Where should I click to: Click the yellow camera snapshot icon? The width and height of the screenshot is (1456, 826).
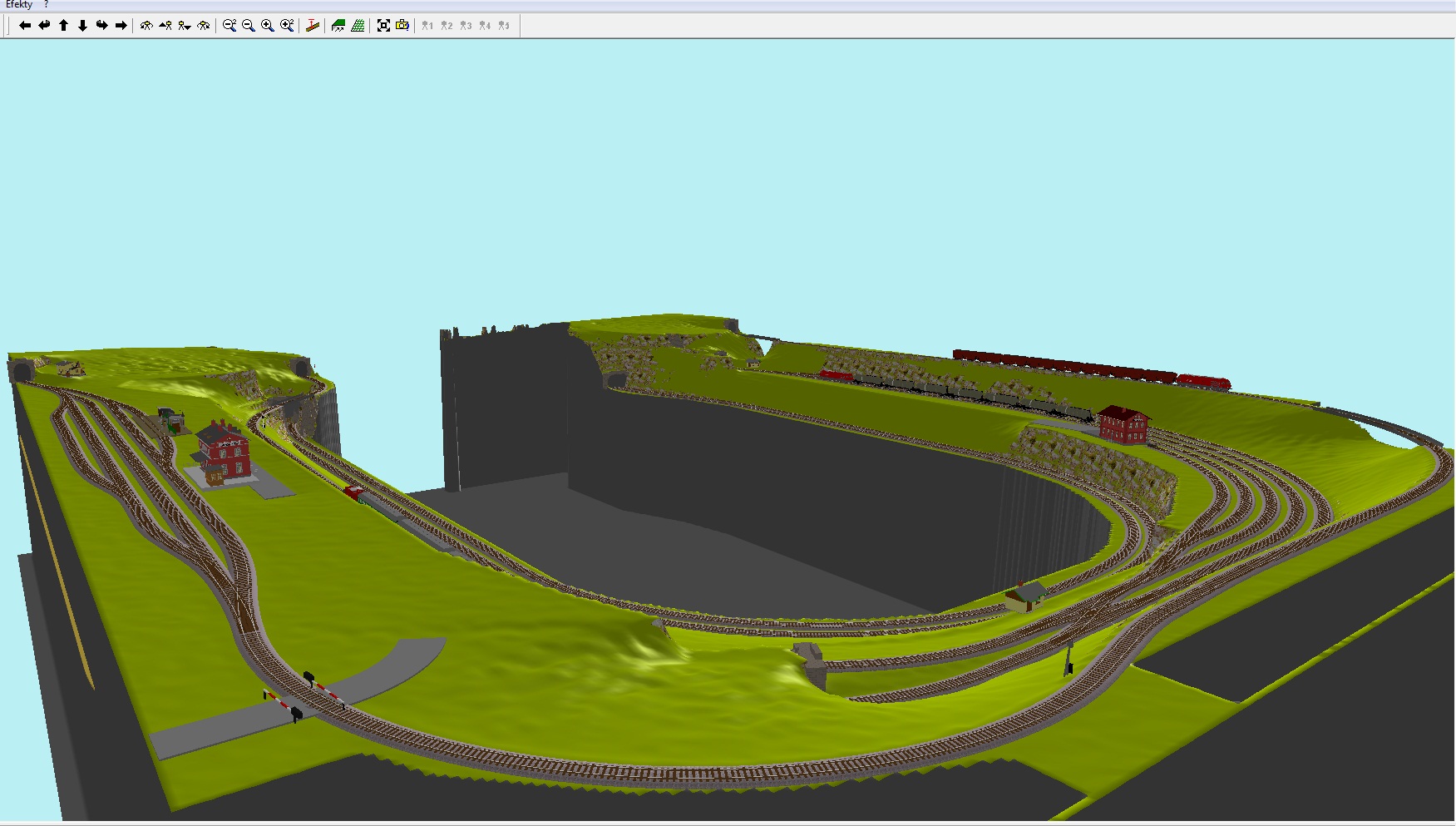pos(402,26)
